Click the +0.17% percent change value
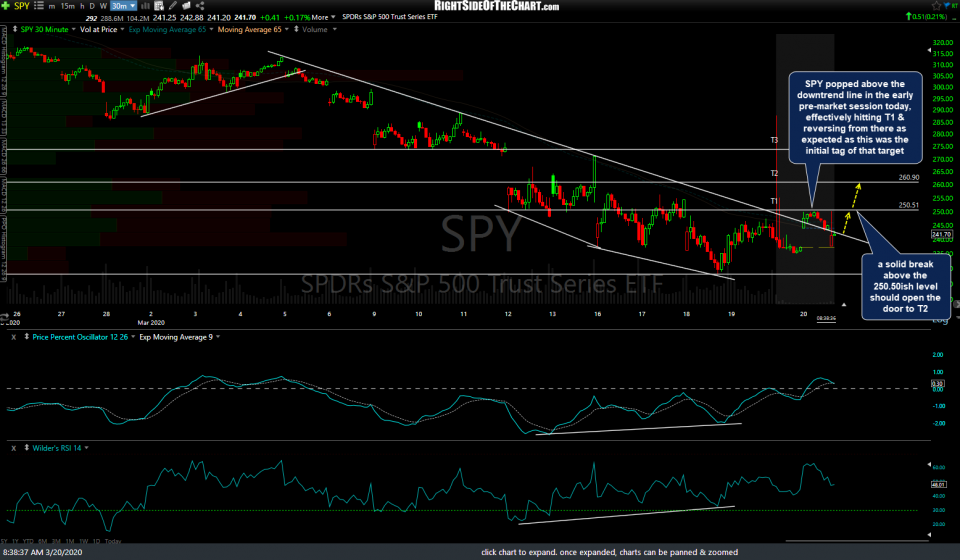This screenshot has height=560, width=960. 297,17
